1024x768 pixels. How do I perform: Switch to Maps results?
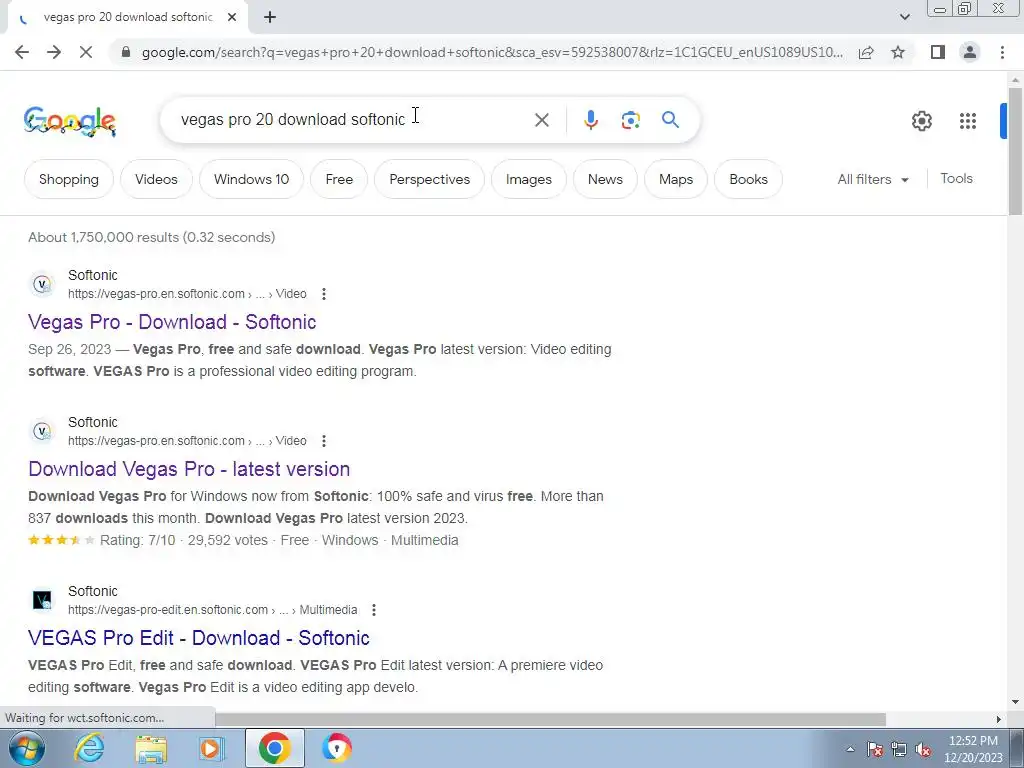pos(676,179)
